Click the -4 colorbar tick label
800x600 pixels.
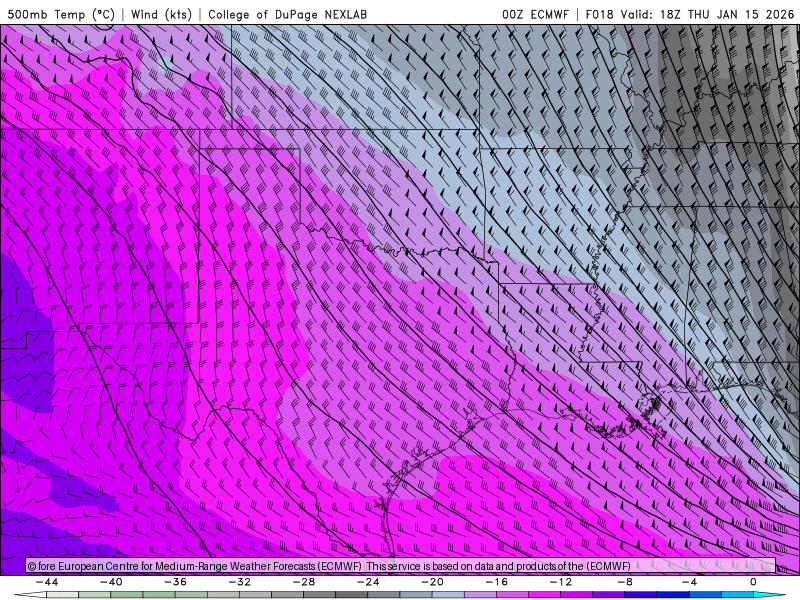689,582
